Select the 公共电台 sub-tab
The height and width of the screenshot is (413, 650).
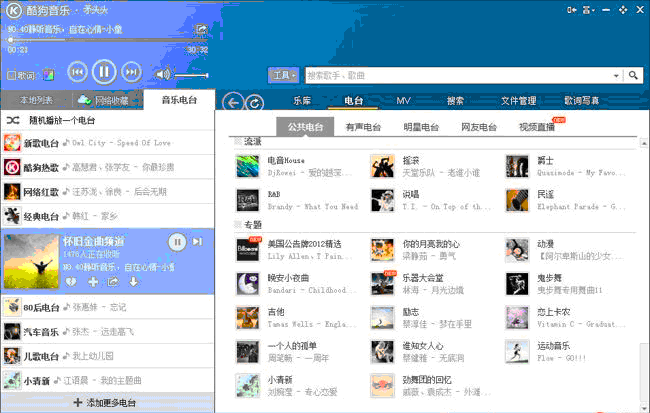(305, 127)
